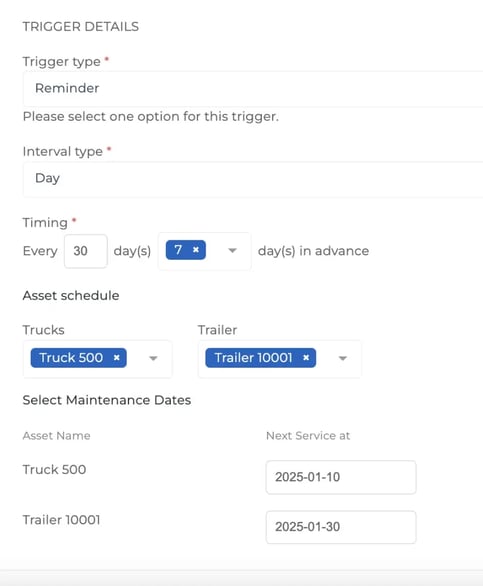Open the Trigger type Reminder selector
Screen dimensions: 483x586
[x=253, y=89]
